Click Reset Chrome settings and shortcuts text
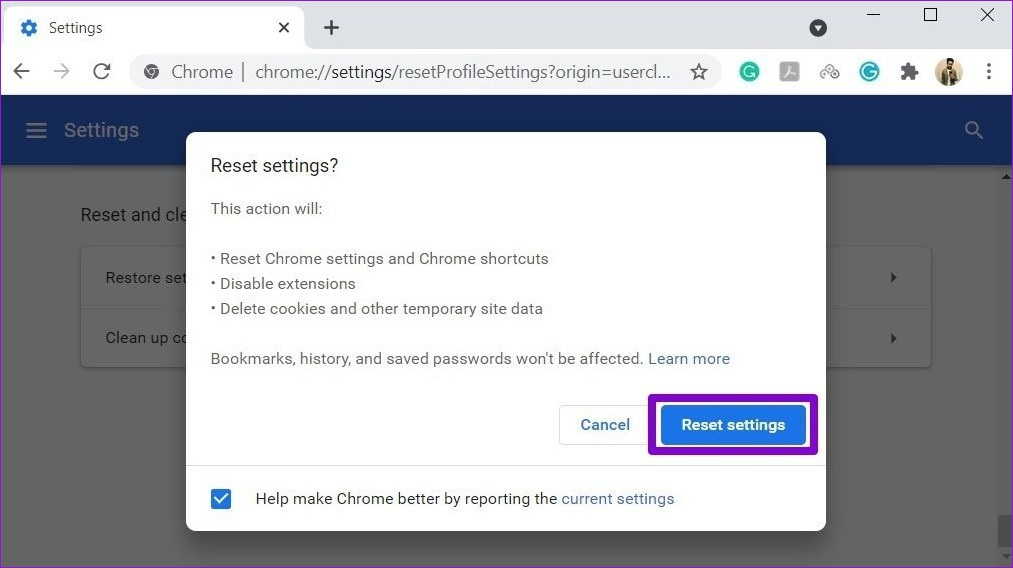The width and height of the screenshot is (1013, 568). 384,258
